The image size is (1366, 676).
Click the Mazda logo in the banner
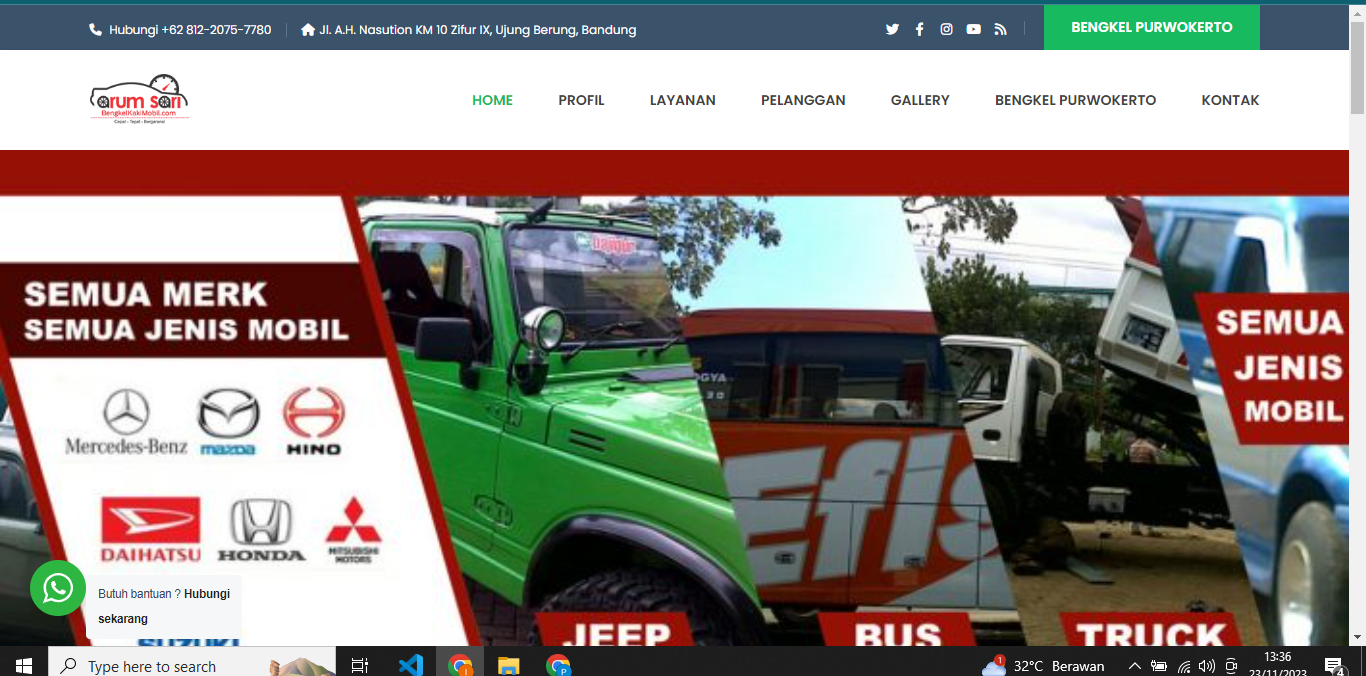(x=228, y=422)
